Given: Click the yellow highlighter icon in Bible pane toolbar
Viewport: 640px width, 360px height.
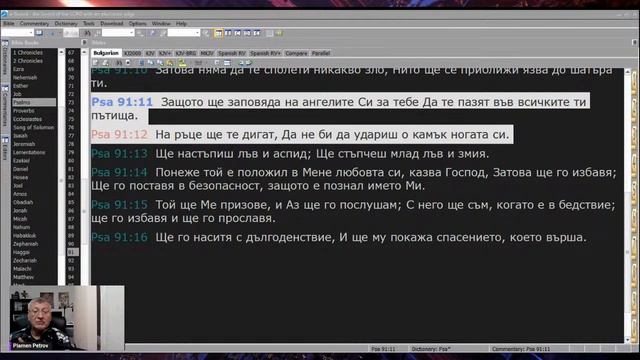Looking at the screenshot, I should point(182,63).
